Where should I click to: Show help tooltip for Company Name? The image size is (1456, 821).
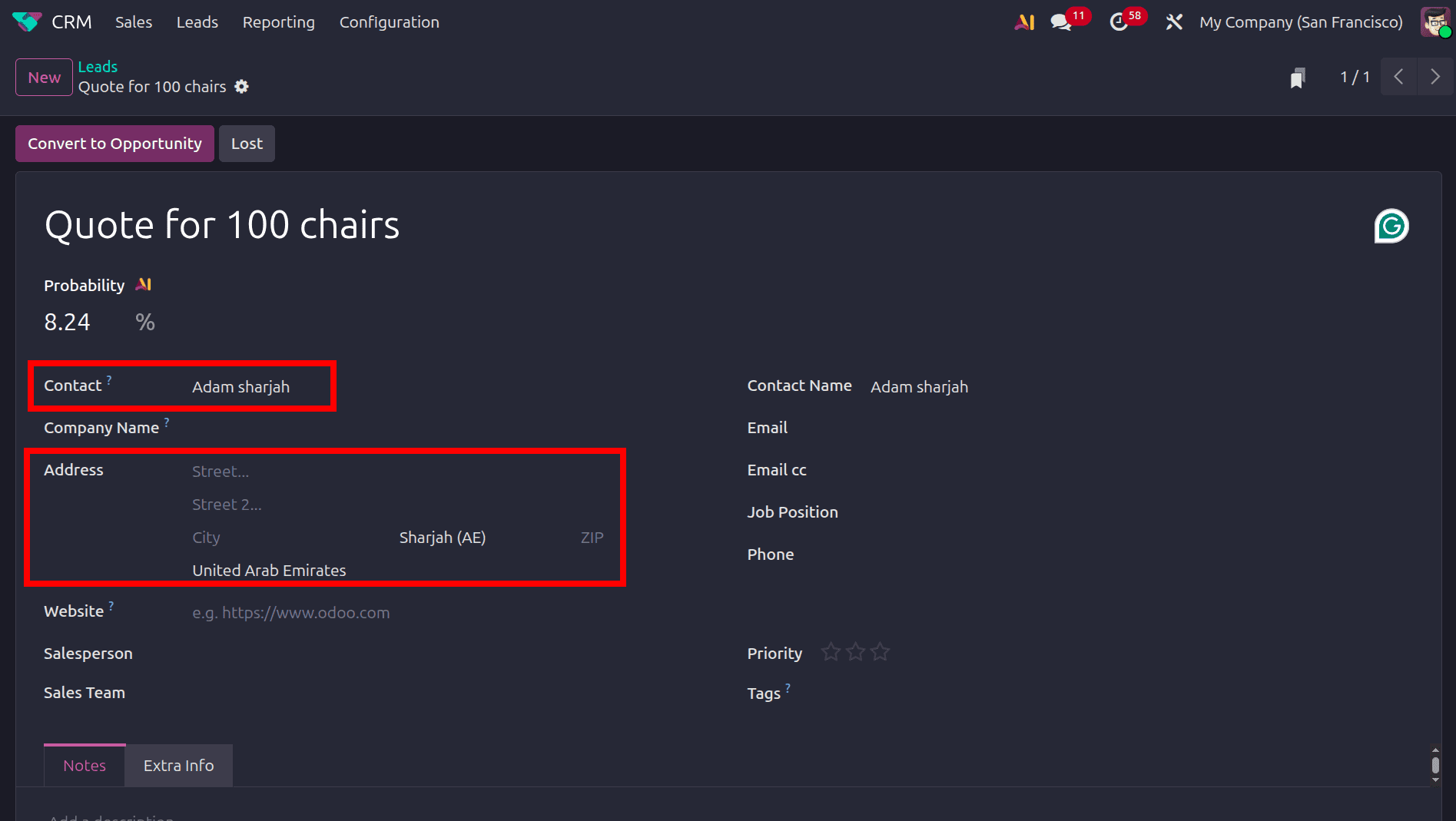167,422
